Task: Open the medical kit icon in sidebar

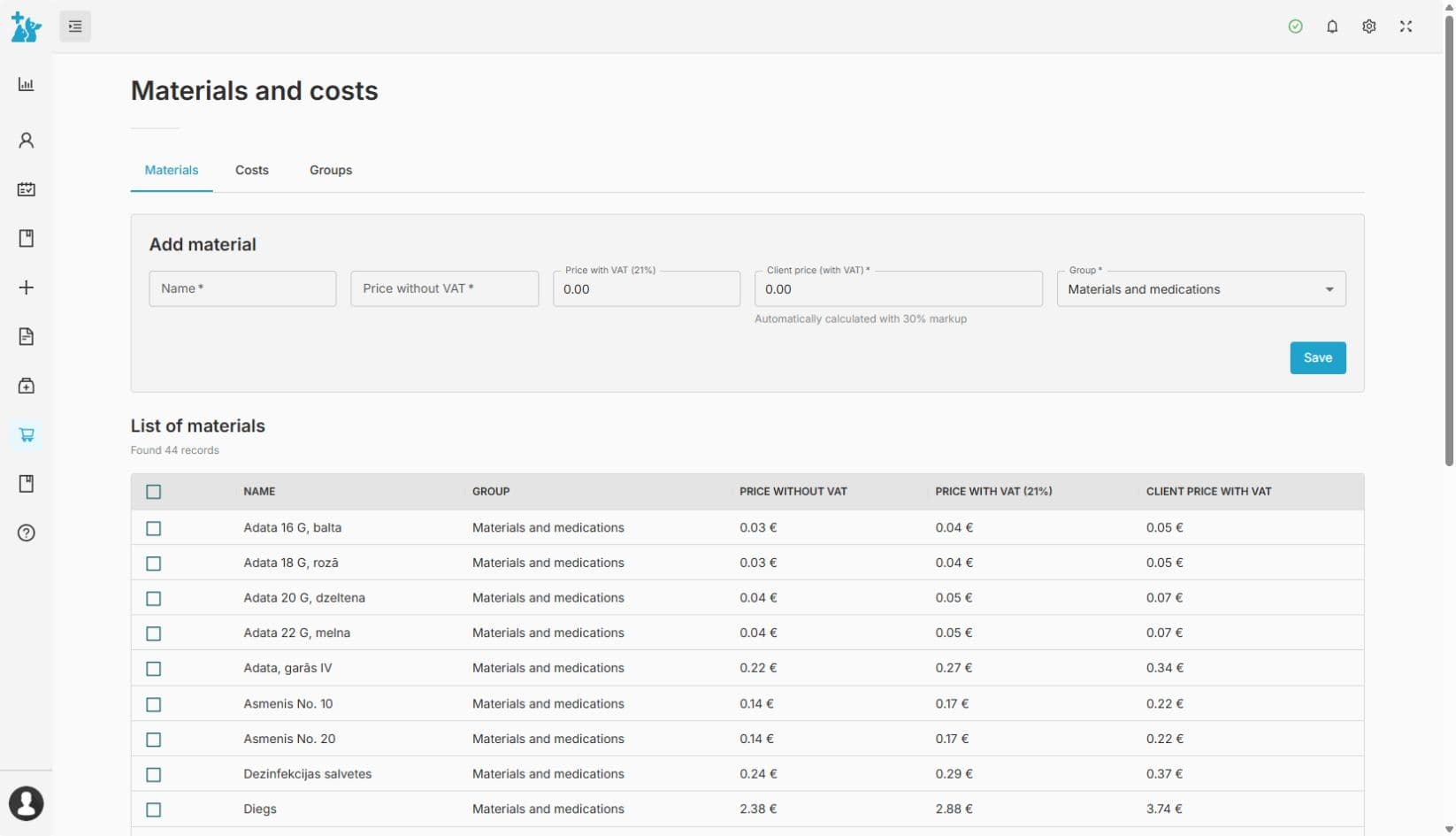Action: click(27, 386)
